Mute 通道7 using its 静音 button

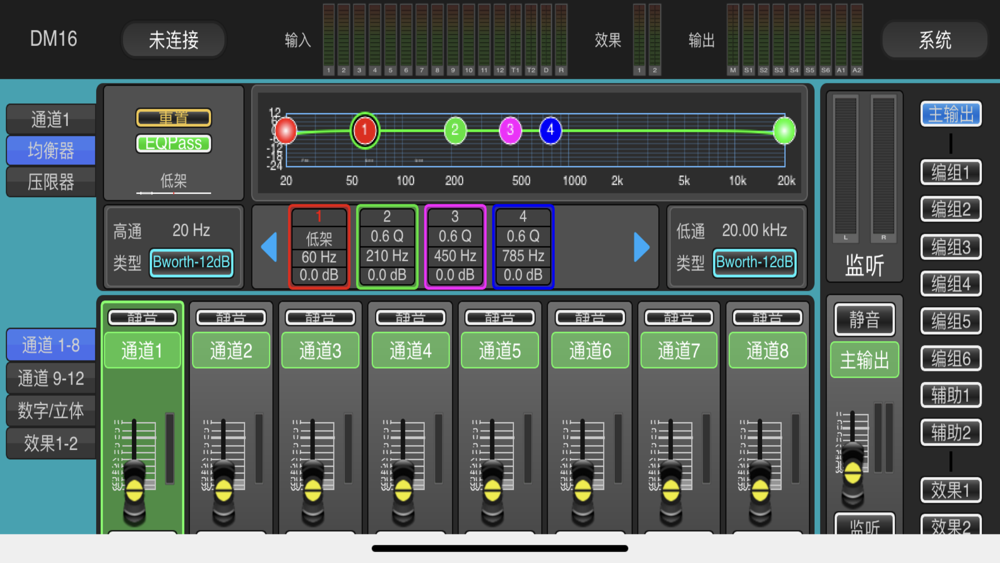679,318
